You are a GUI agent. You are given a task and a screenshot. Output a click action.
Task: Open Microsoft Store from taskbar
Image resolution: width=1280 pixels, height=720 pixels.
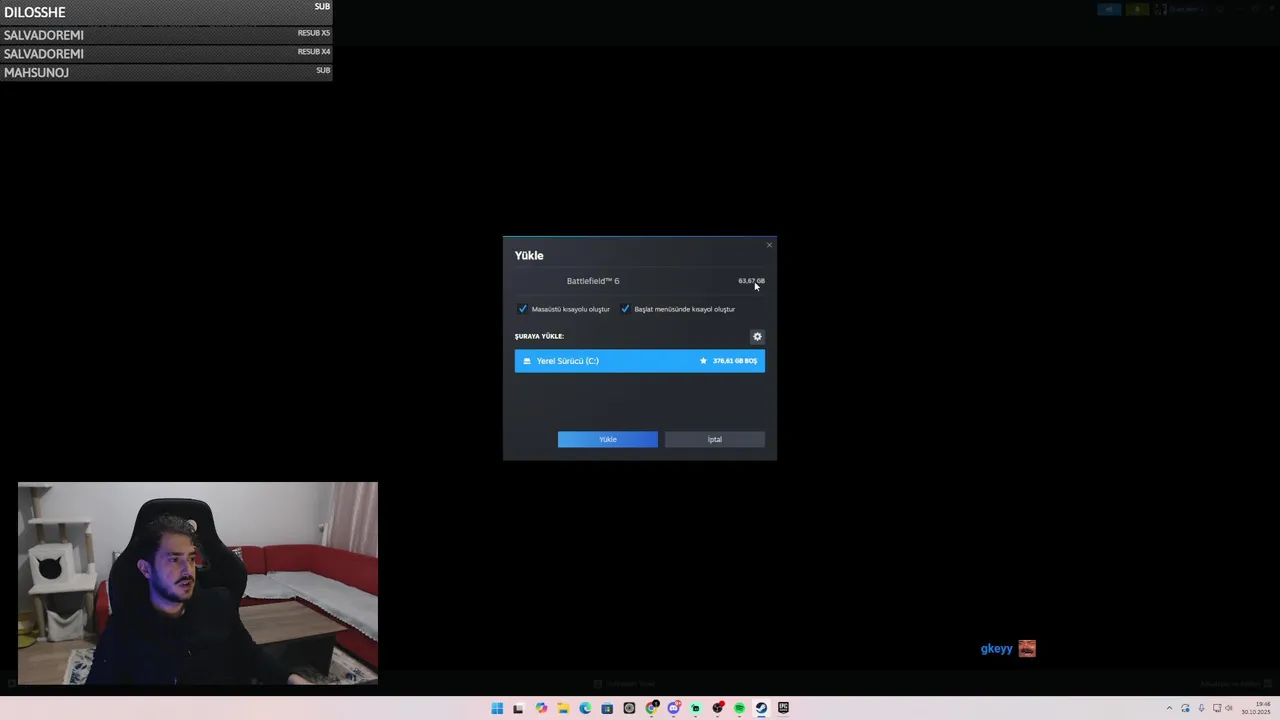(x=607, y=708)
